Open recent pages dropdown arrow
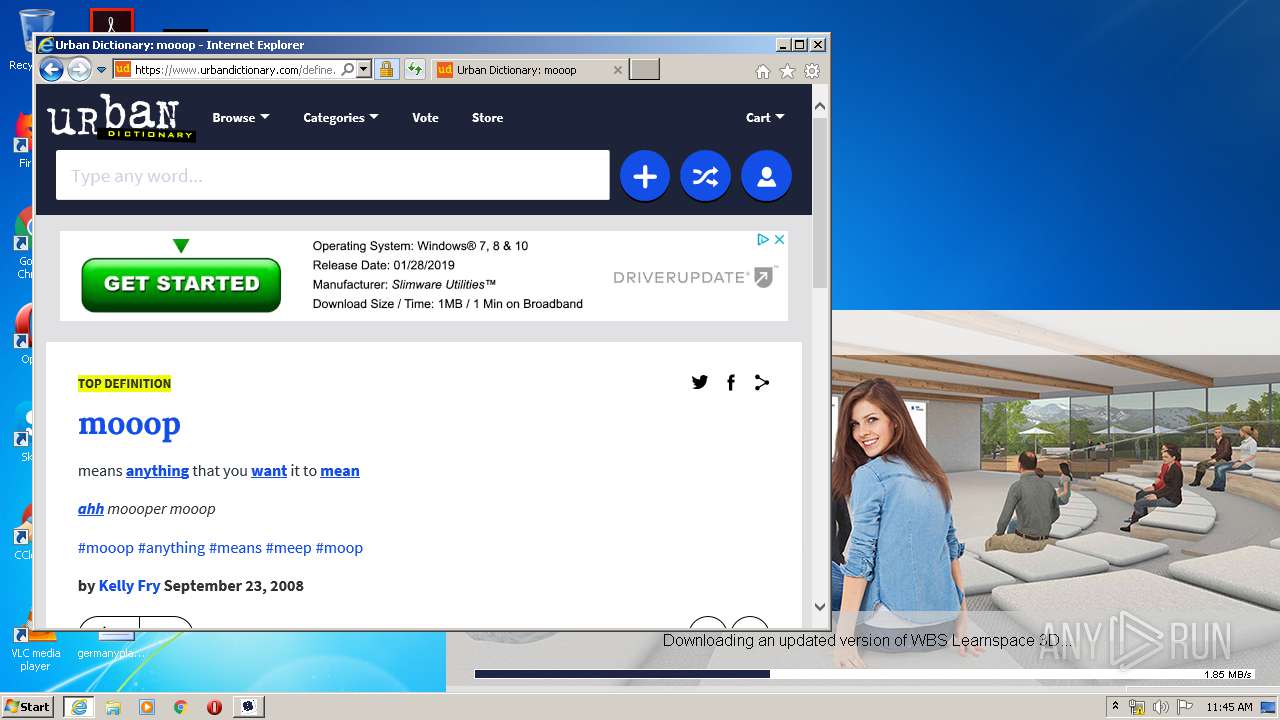Screen dimensions: 1280x720 101,70
